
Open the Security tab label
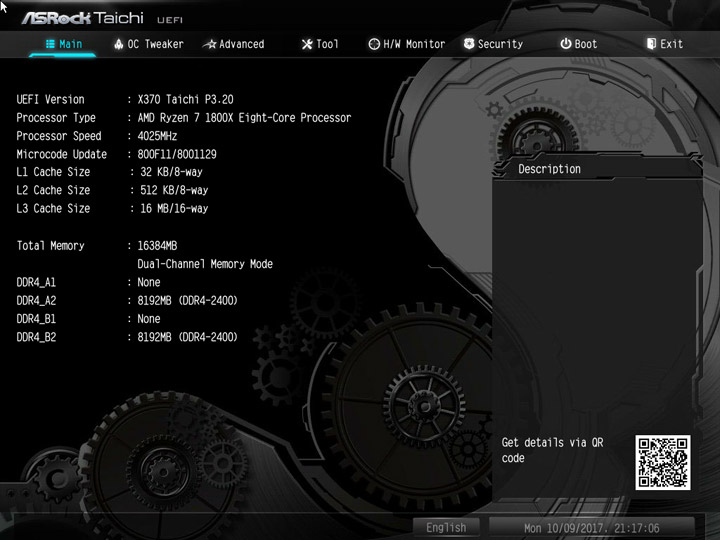tap(501, 44)
